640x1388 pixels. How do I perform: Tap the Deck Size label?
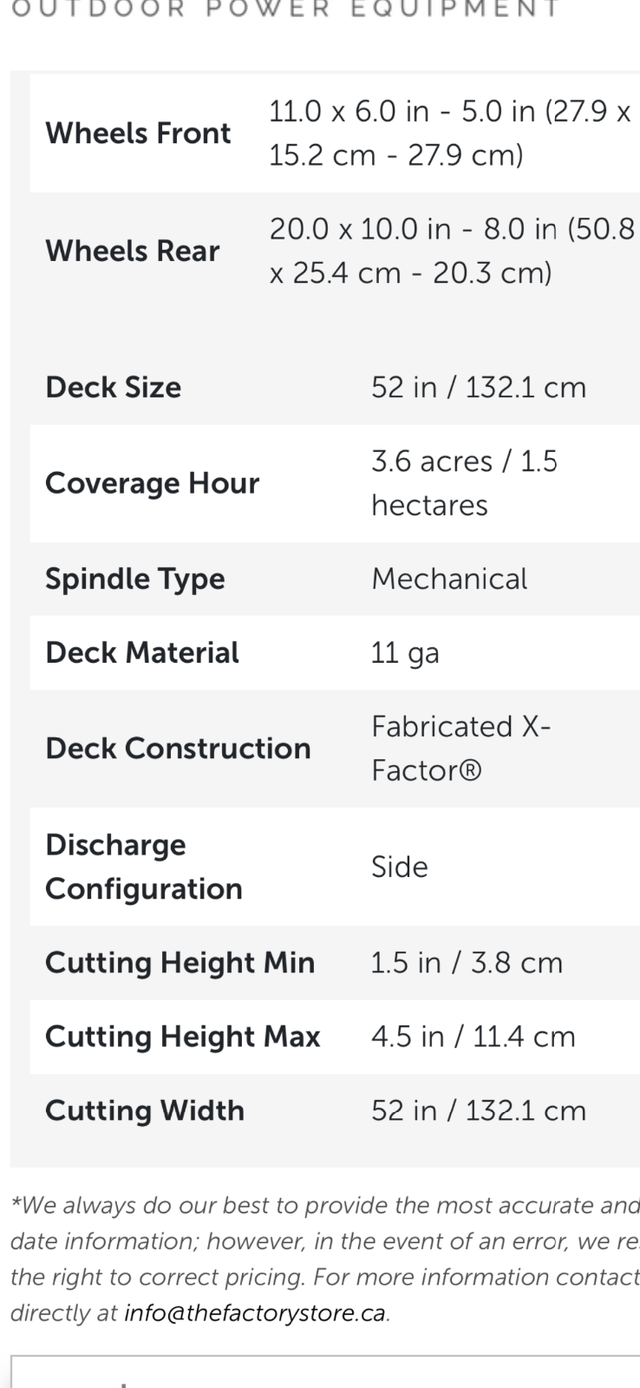[x=113, y=388]
